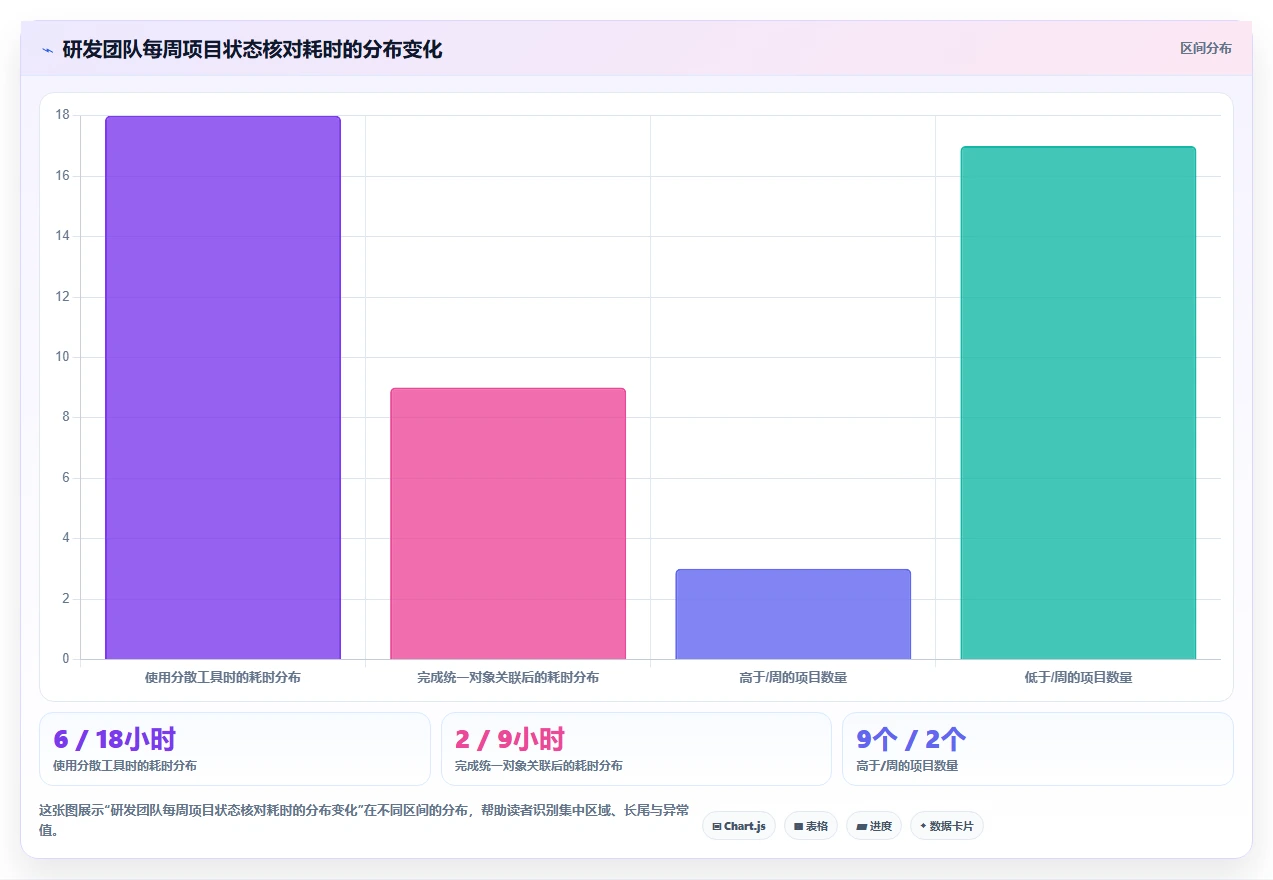
Task: Open the 9个 / 2个 stat card
Action: coord(1037,749)
